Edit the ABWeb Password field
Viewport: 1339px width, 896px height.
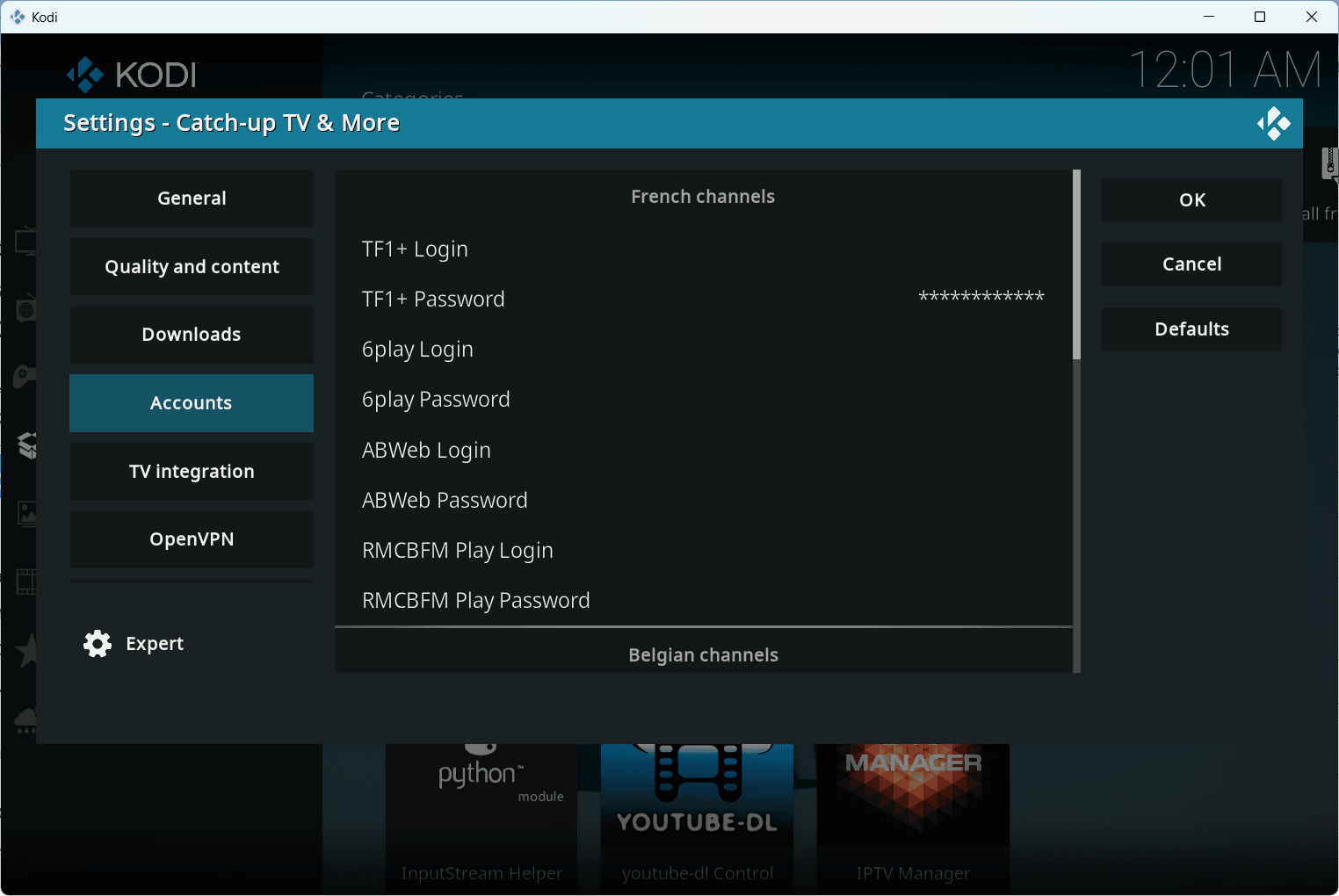(x=703, y=501)
